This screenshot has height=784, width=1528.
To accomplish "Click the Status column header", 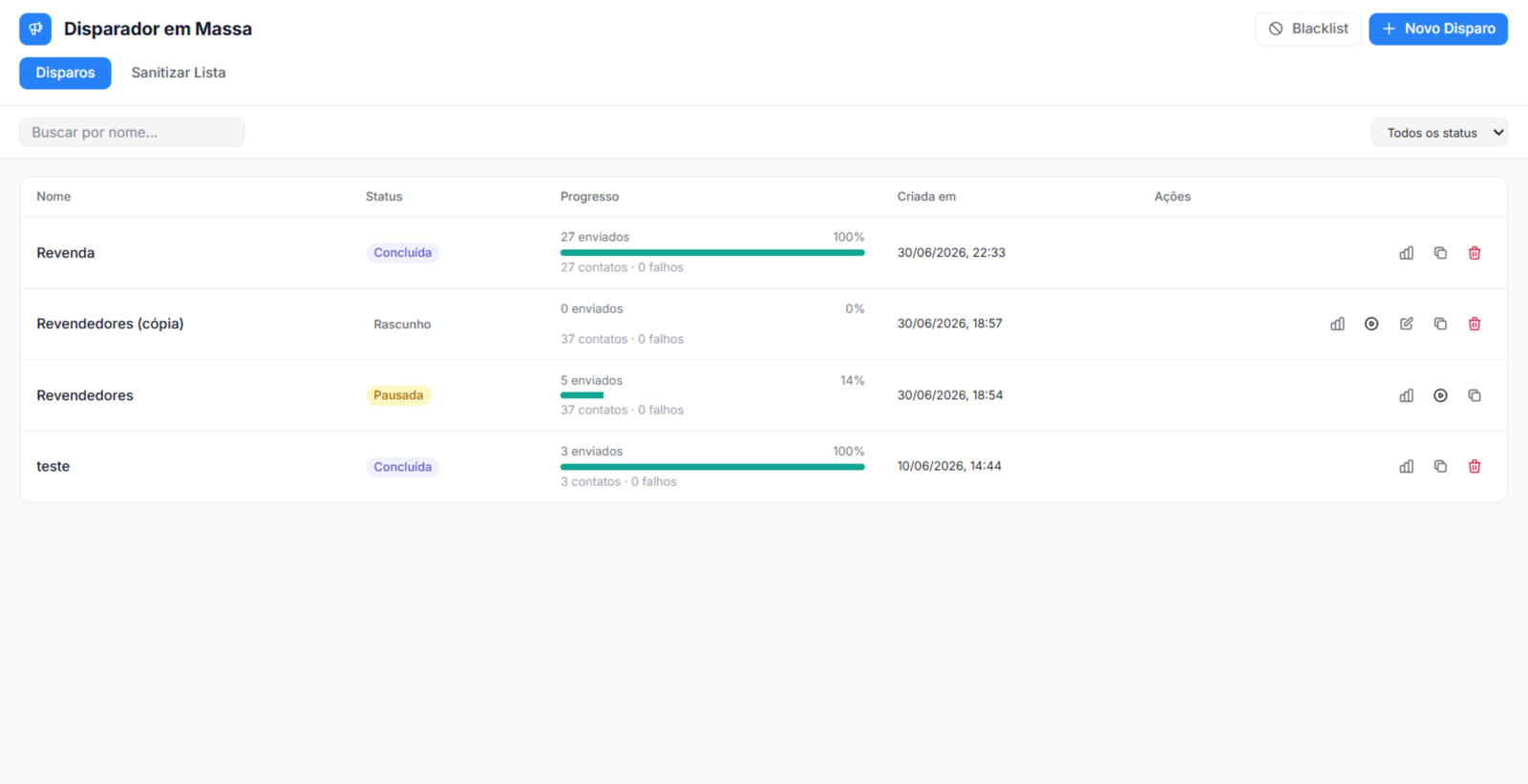I will (x=384, y=197).
